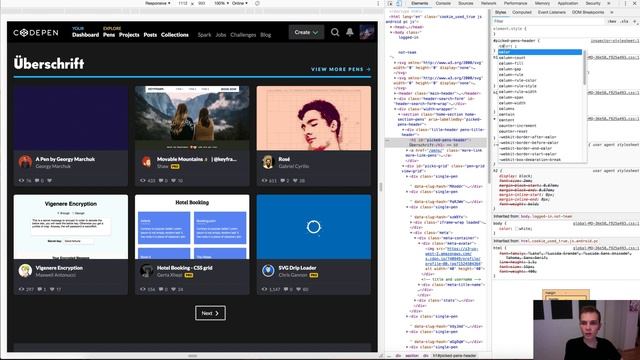The image size is (640, 360).
Task: Select column-count in autocomplete list
Action: [x=540, y=58]
